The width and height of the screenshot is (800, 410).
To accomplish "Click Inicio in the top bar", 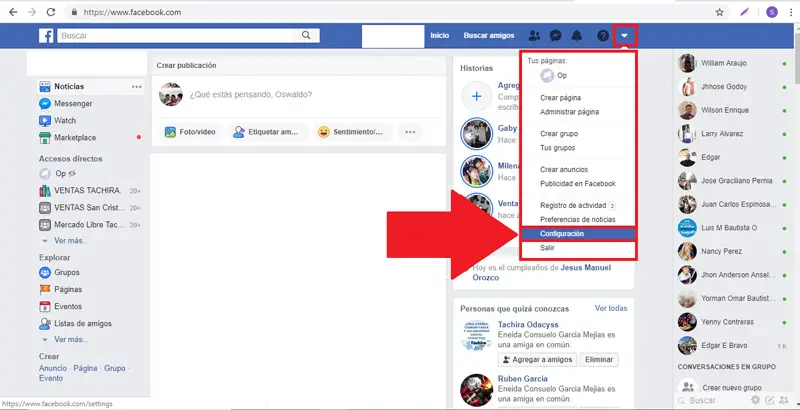I will coord(440,36).
